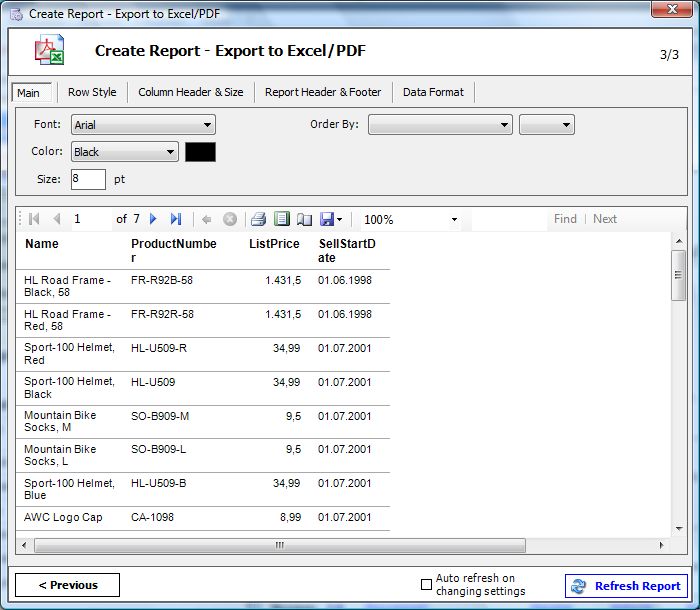Click the SellStartDate column header
This screenshot has width=700, height=610.
point(347,251)
